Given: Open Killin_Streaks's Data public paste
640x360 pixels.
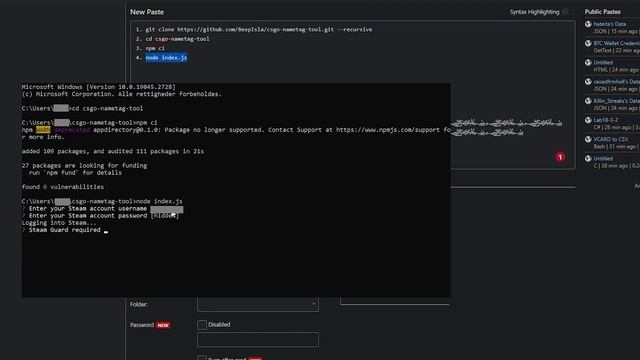Looking at the screenshot, I should pos(616,101).
